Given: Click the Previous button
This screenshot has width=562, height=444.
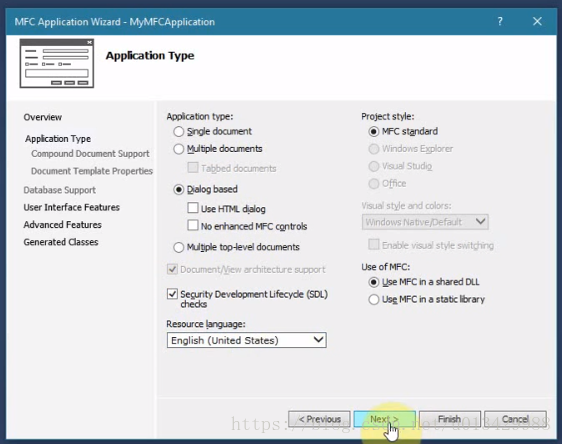Looking at the screenshot, I should [x=319, y=419].
